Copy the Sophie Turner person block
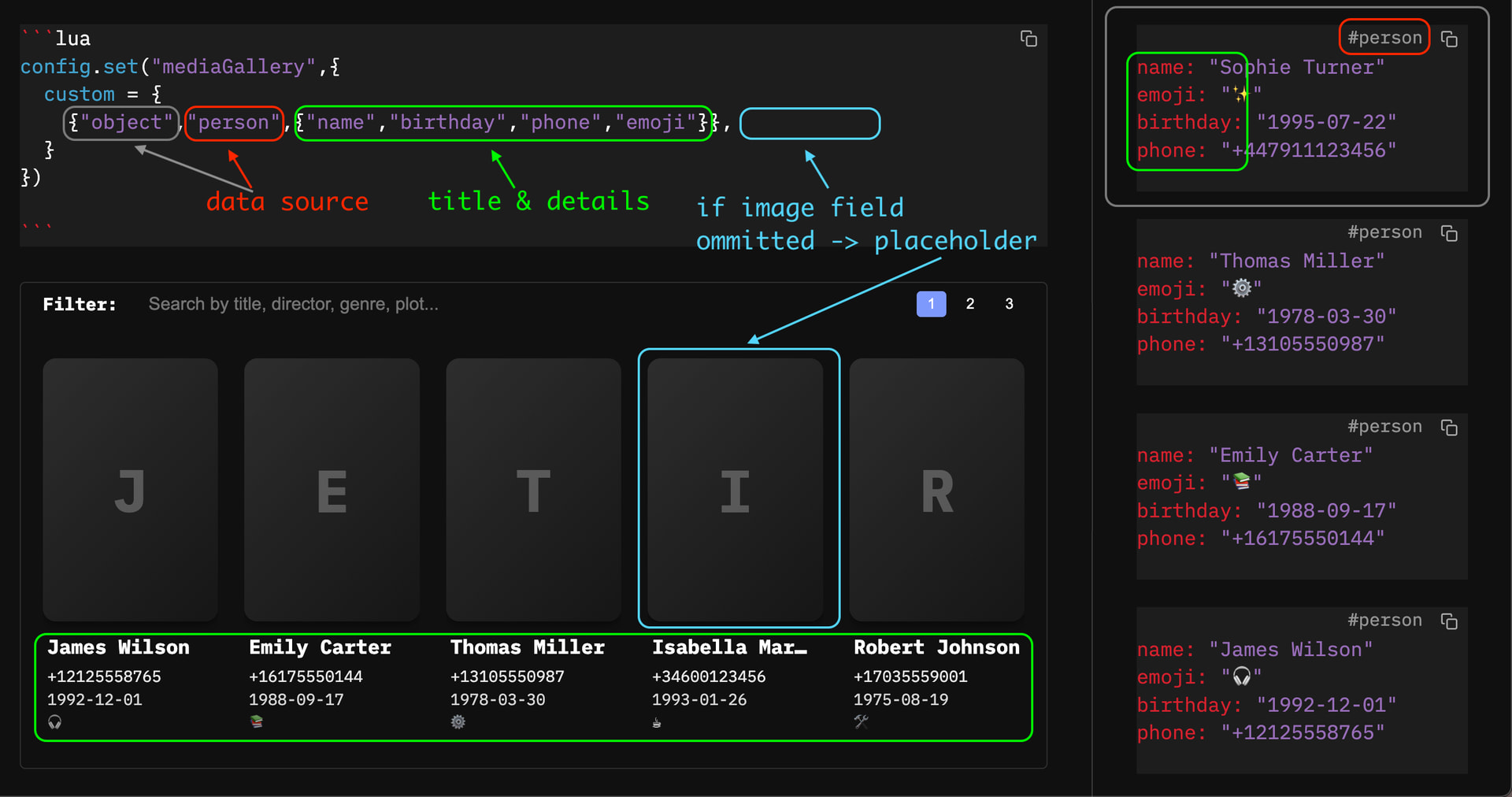This screenshot has width=1512, height=797. pyautogui.click(x=1449, y=39)
